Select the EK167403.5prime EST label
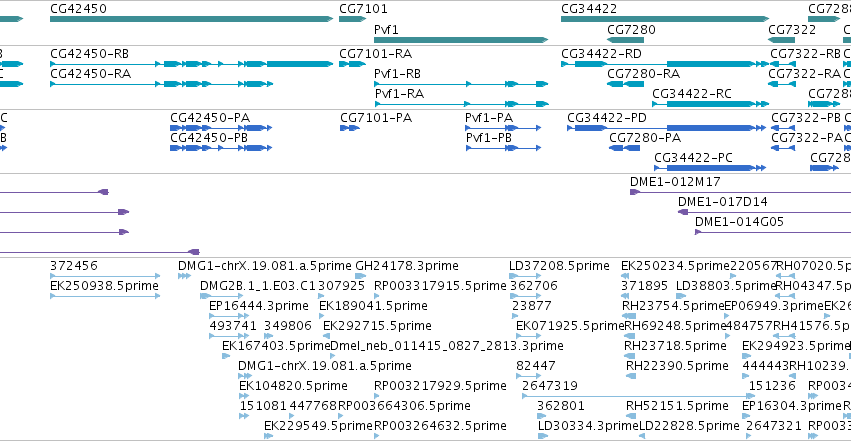 click(276, 346)
